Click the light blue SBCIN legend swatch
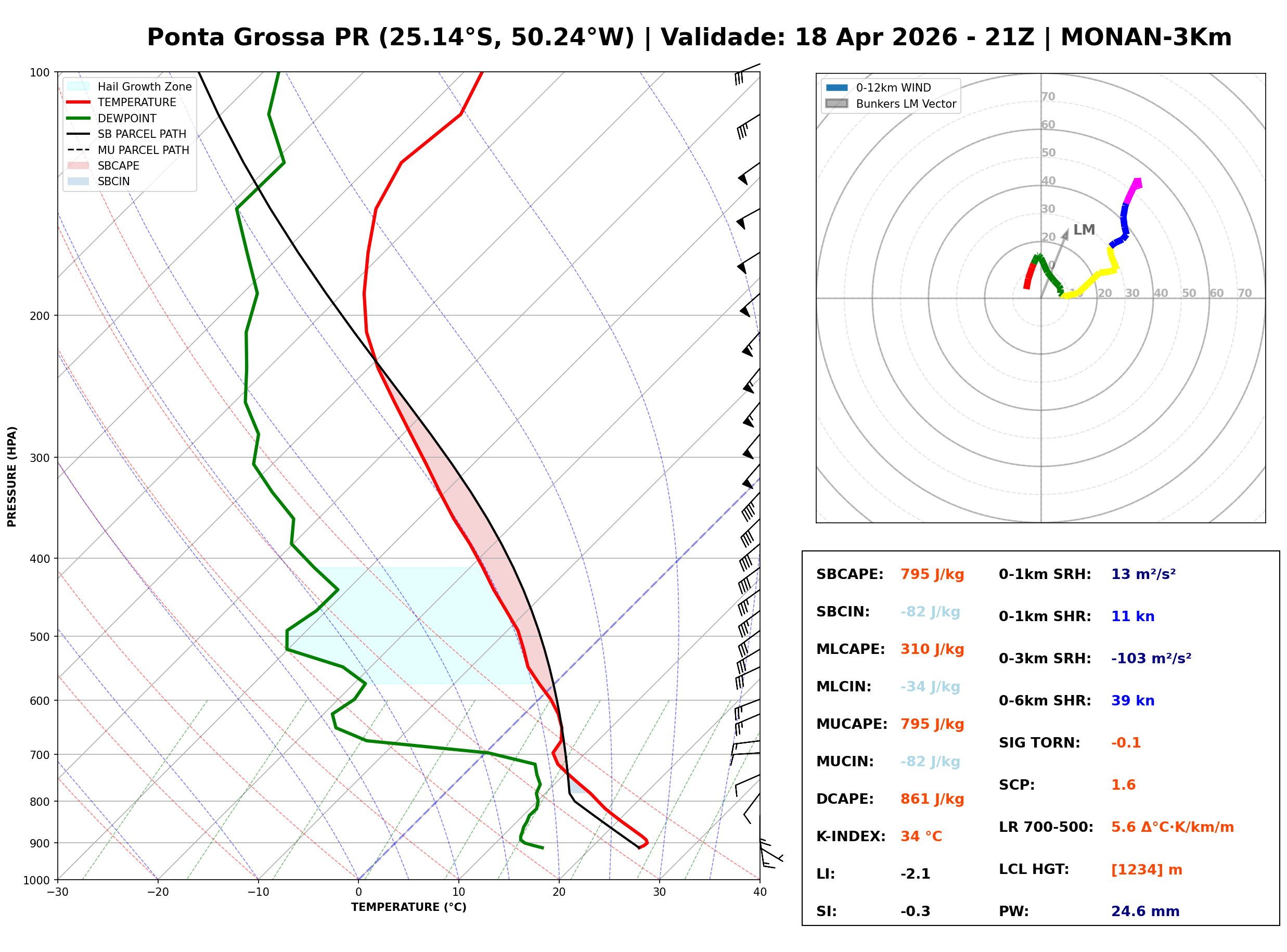This screenshot has width=1287, height=952. coord(79,182)
